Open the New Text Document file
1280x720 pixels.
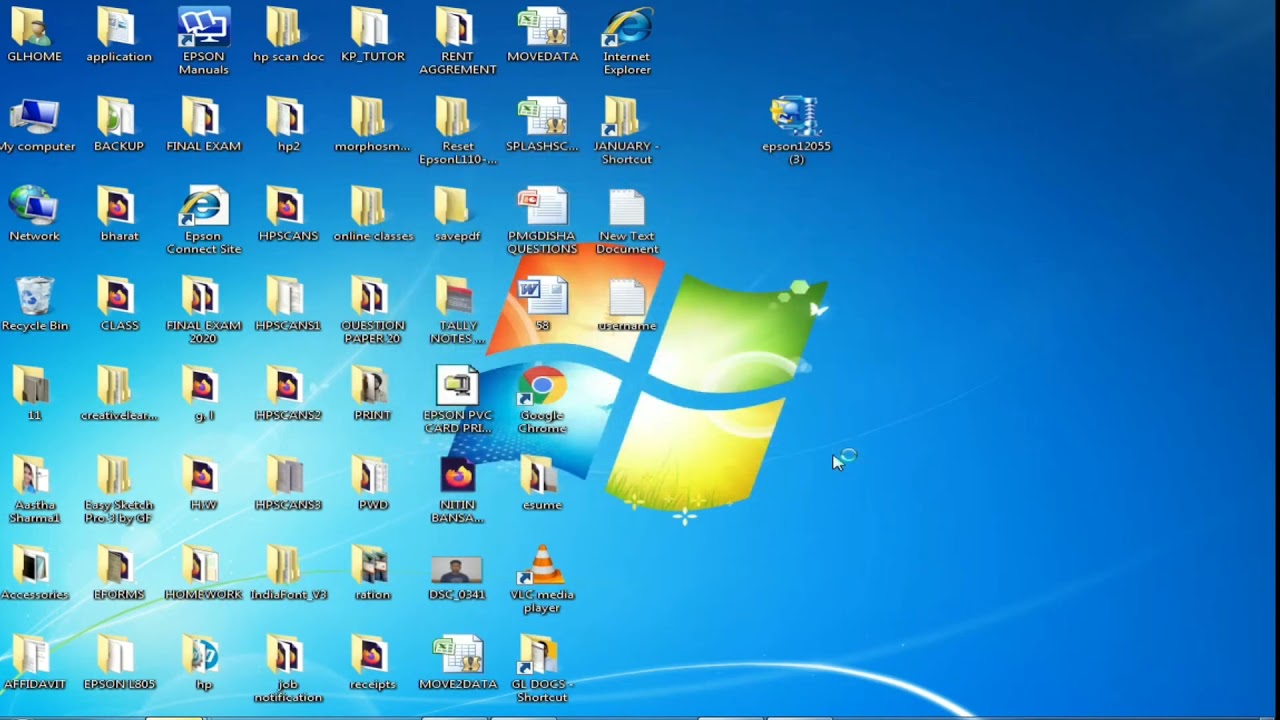coord(627,220)
